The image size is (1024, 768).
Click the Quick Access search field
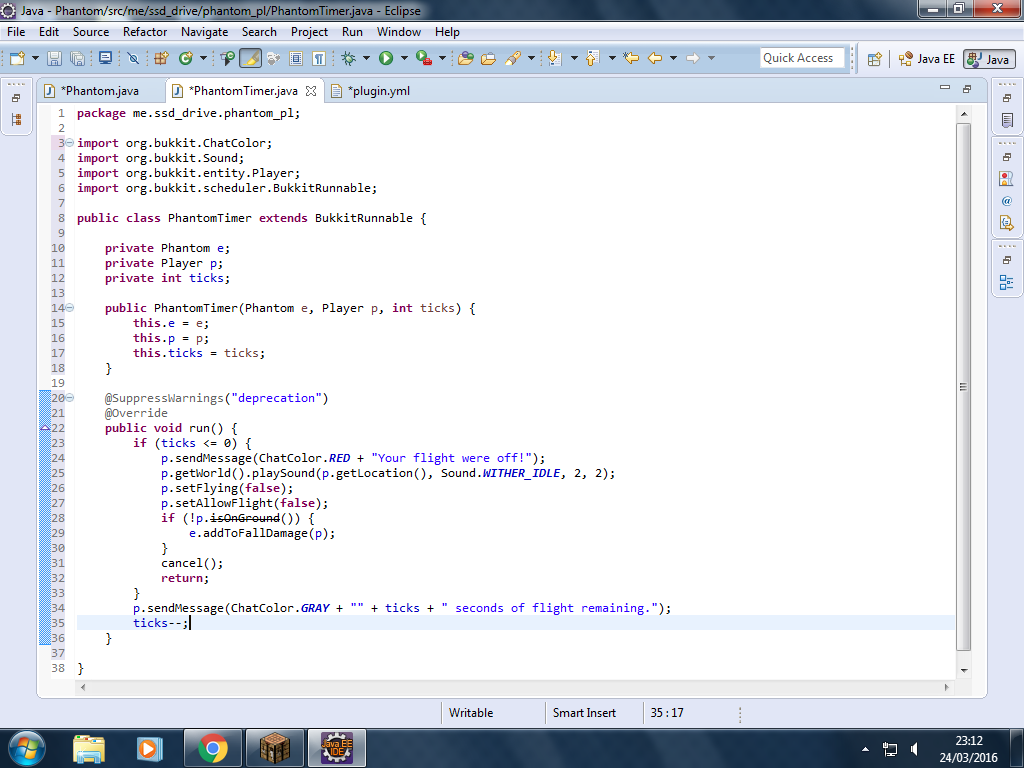[x=802, y=58]
